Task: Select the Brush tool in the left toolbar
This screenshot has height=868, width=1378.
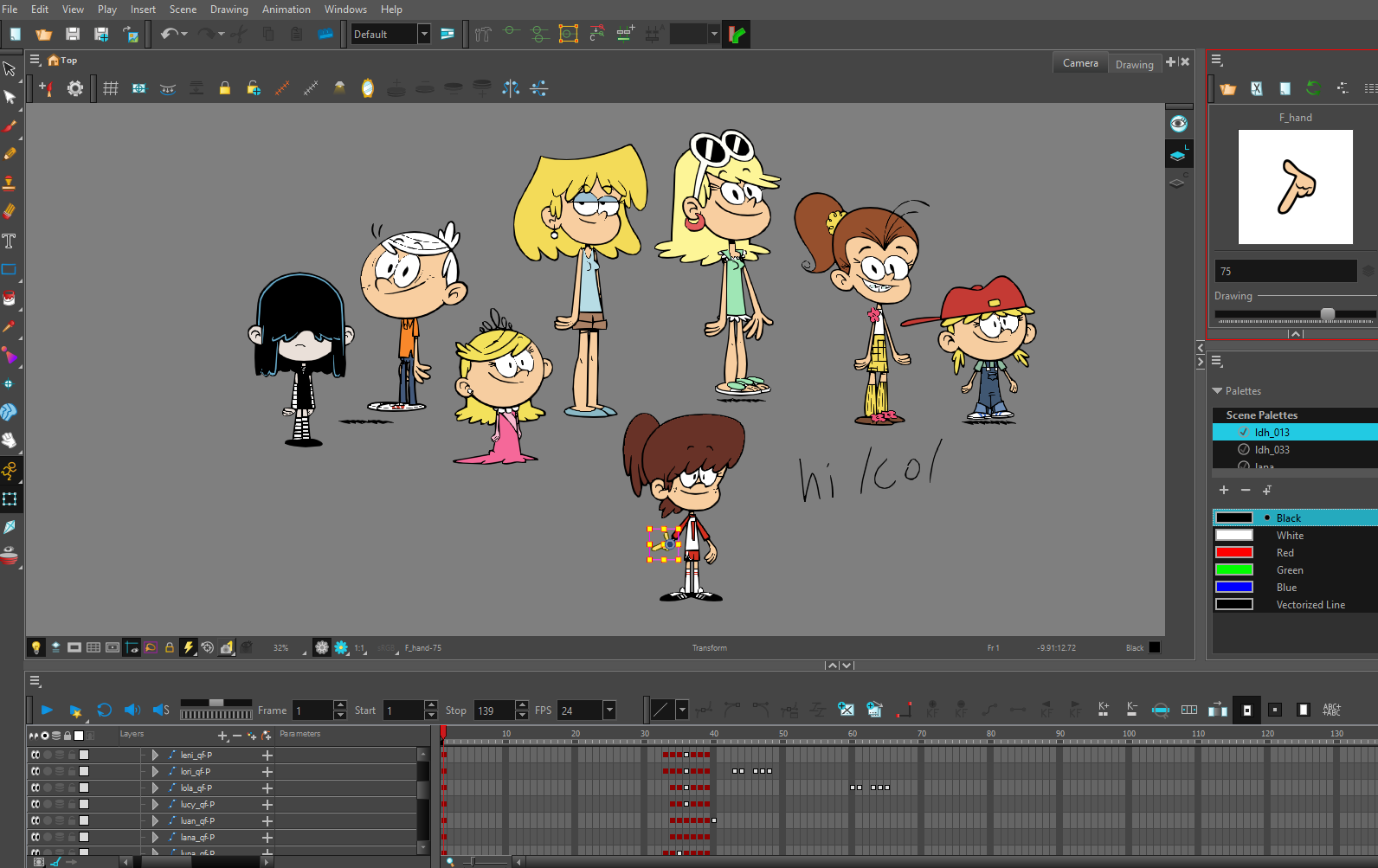Action: click(10, 126)
